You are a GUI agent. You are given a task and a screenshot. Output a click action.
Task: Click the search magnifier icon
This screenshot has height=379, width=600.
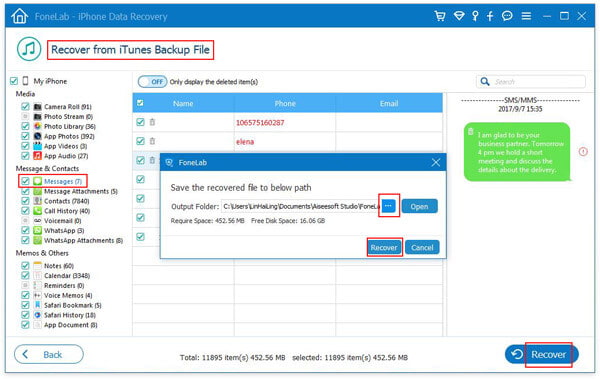pos(485,82)
